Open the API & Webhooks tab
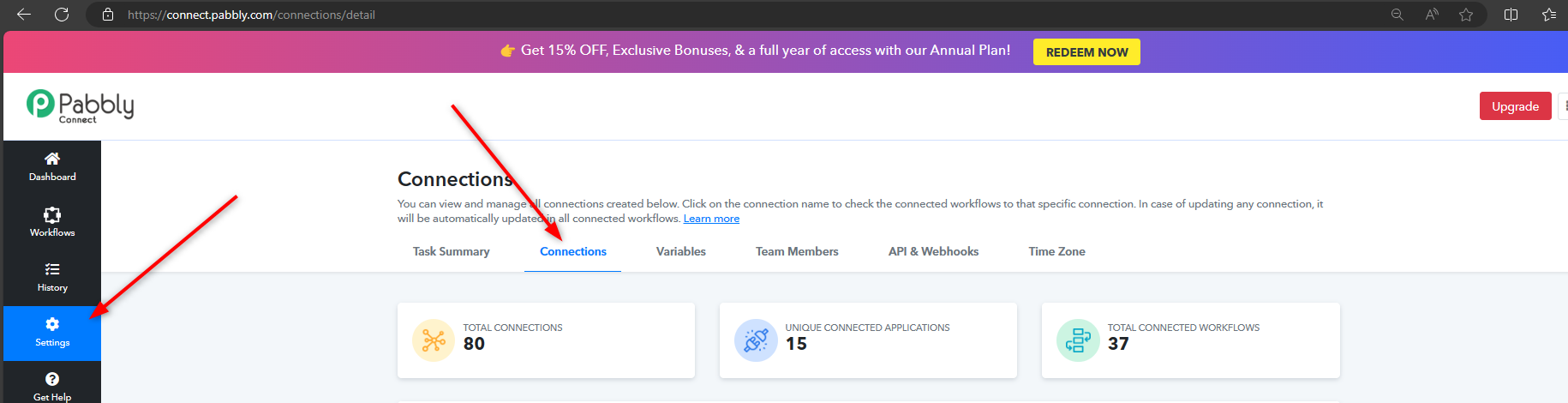 pyautogui.click(x=933, y=251)
